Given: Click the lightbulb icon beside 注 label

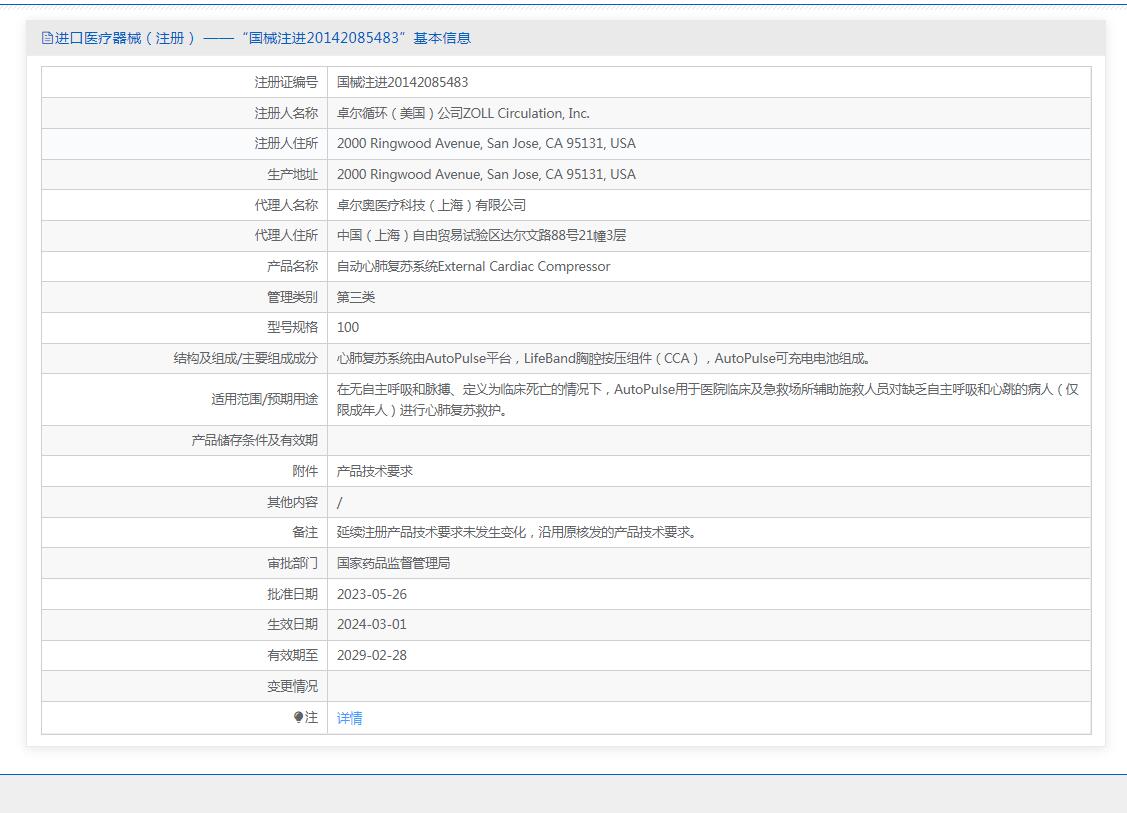Looking at the screenshot, I should [298, 717].
